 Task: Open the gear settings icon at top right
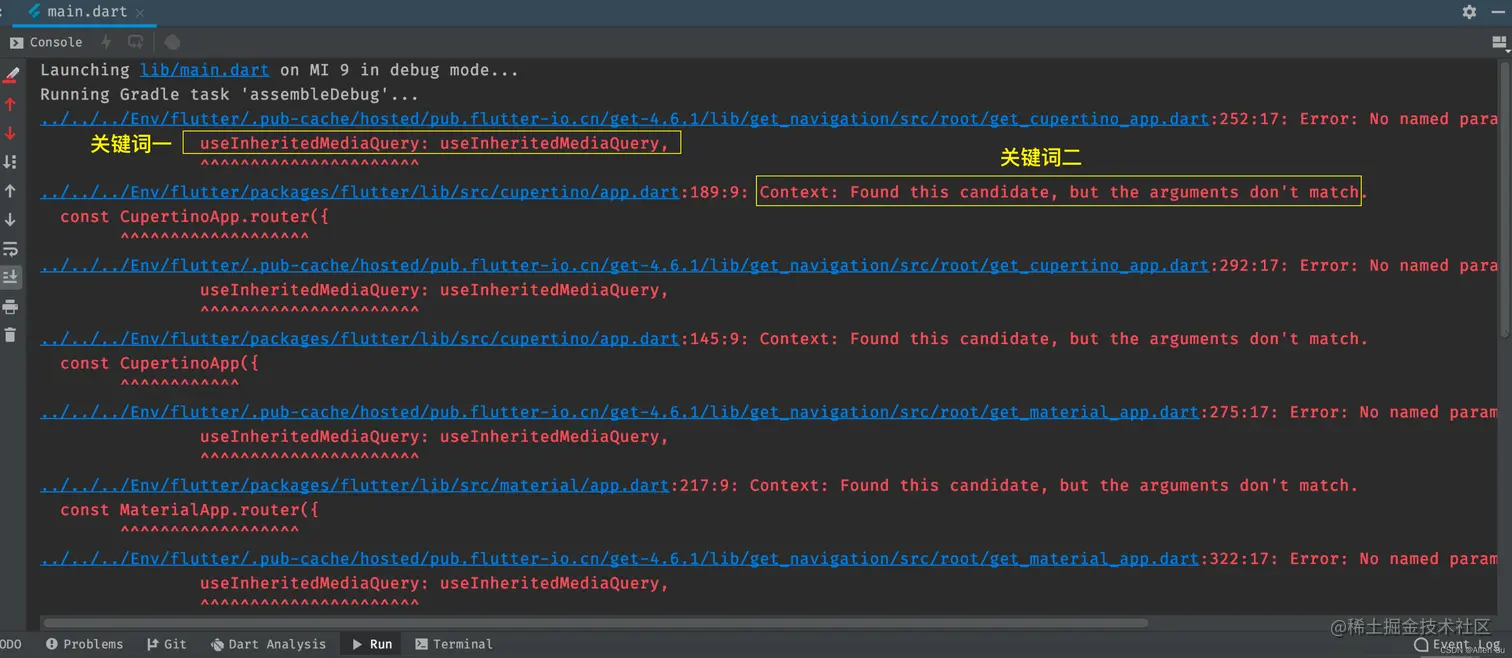point(1469,12)
